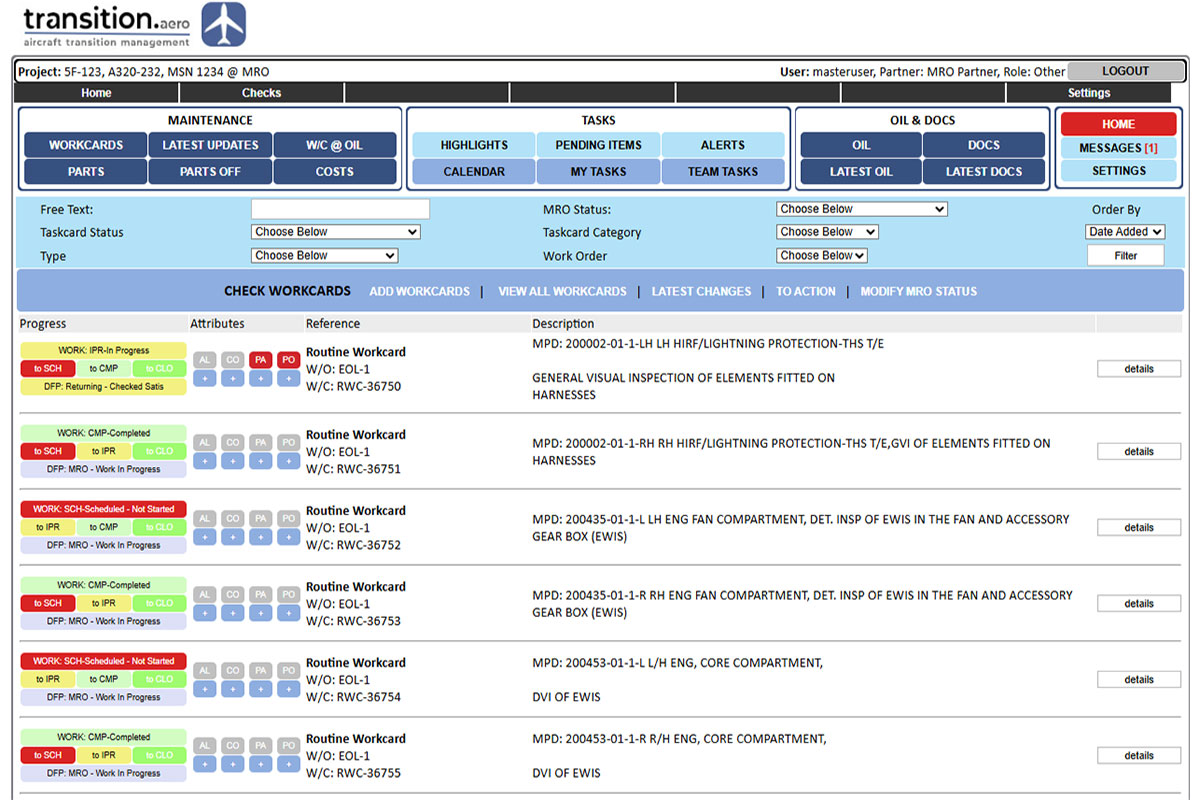Open the PARTS tab
The image size is (1200, 800).
86,172
